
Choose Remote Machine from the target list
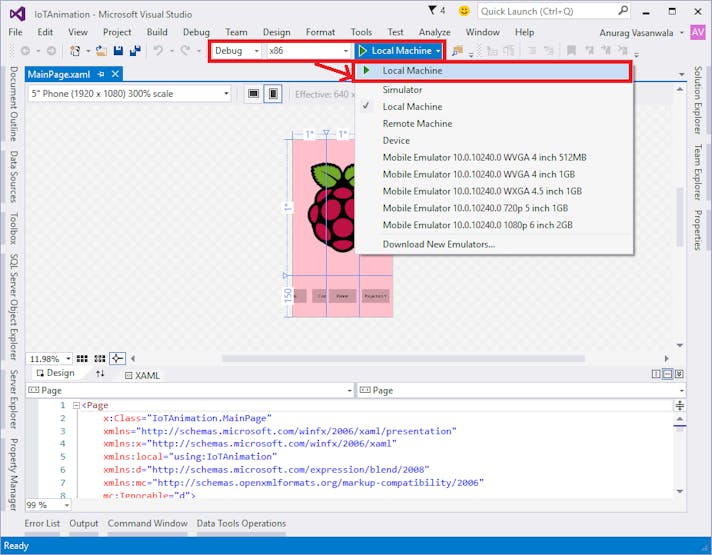coord(494,124)
